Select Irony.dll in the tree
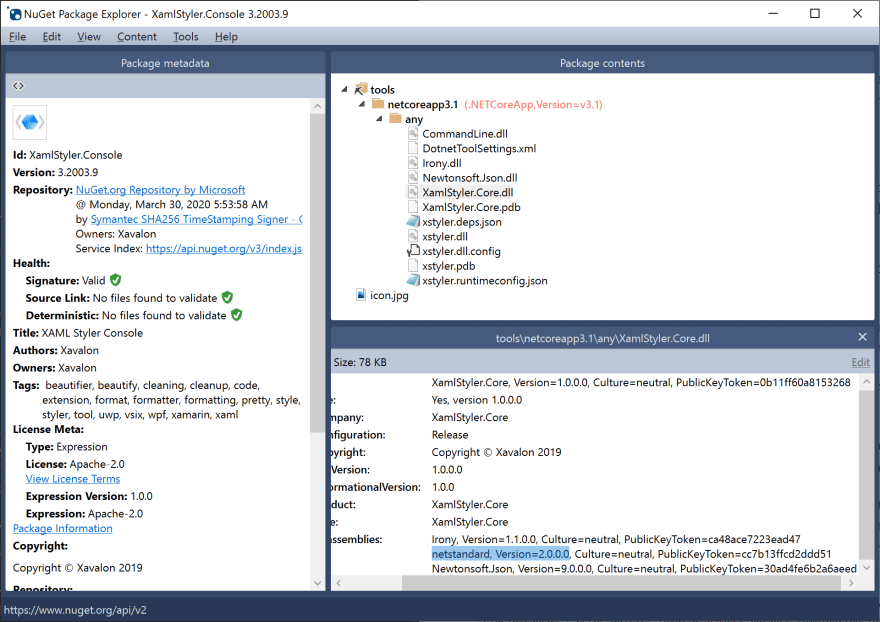Screen dimensions: 880x622 442,163
